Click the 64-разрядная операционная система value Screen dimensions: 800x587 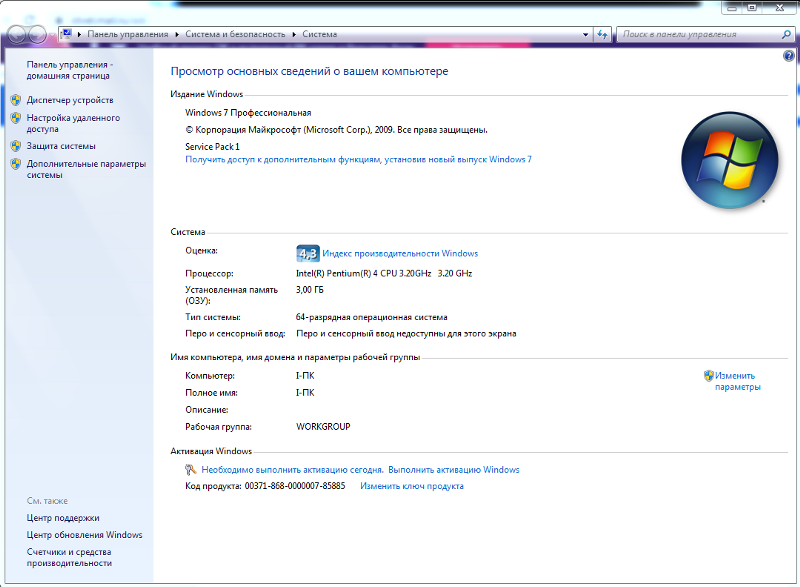[371, 317]
